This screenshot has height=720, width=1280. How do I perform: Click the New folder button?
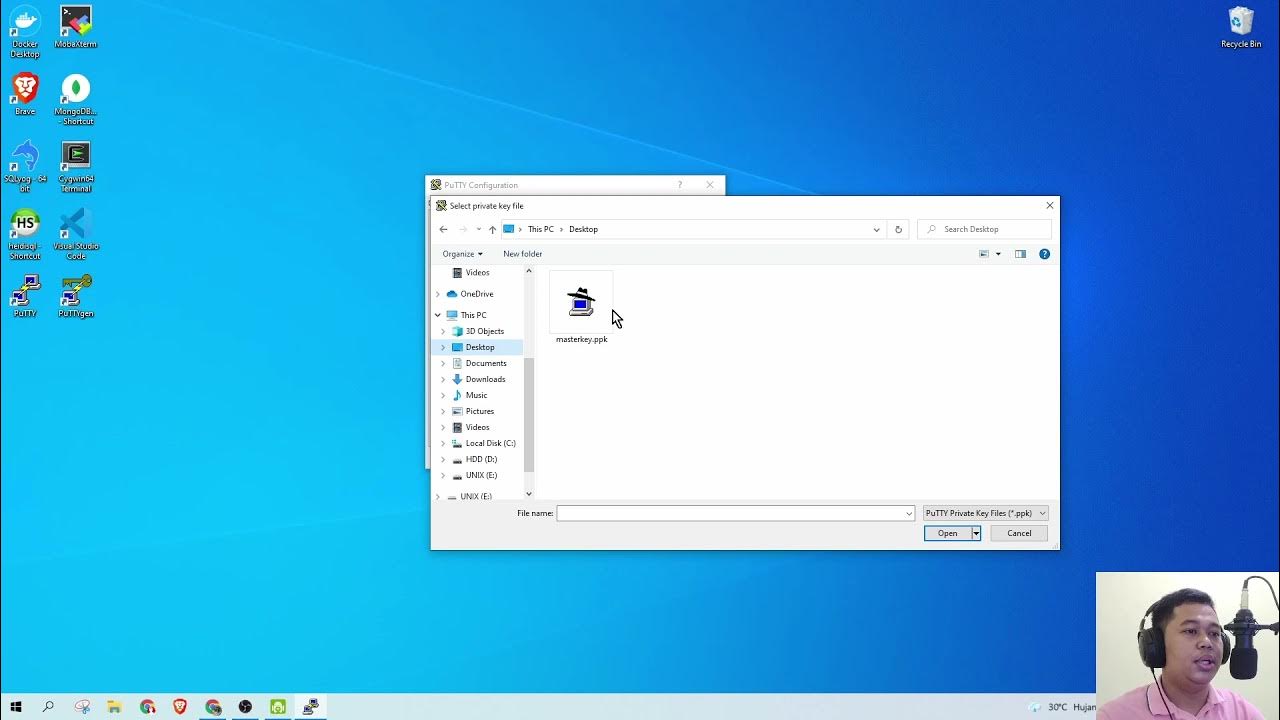pyautogui.click(x=522, y=254)
